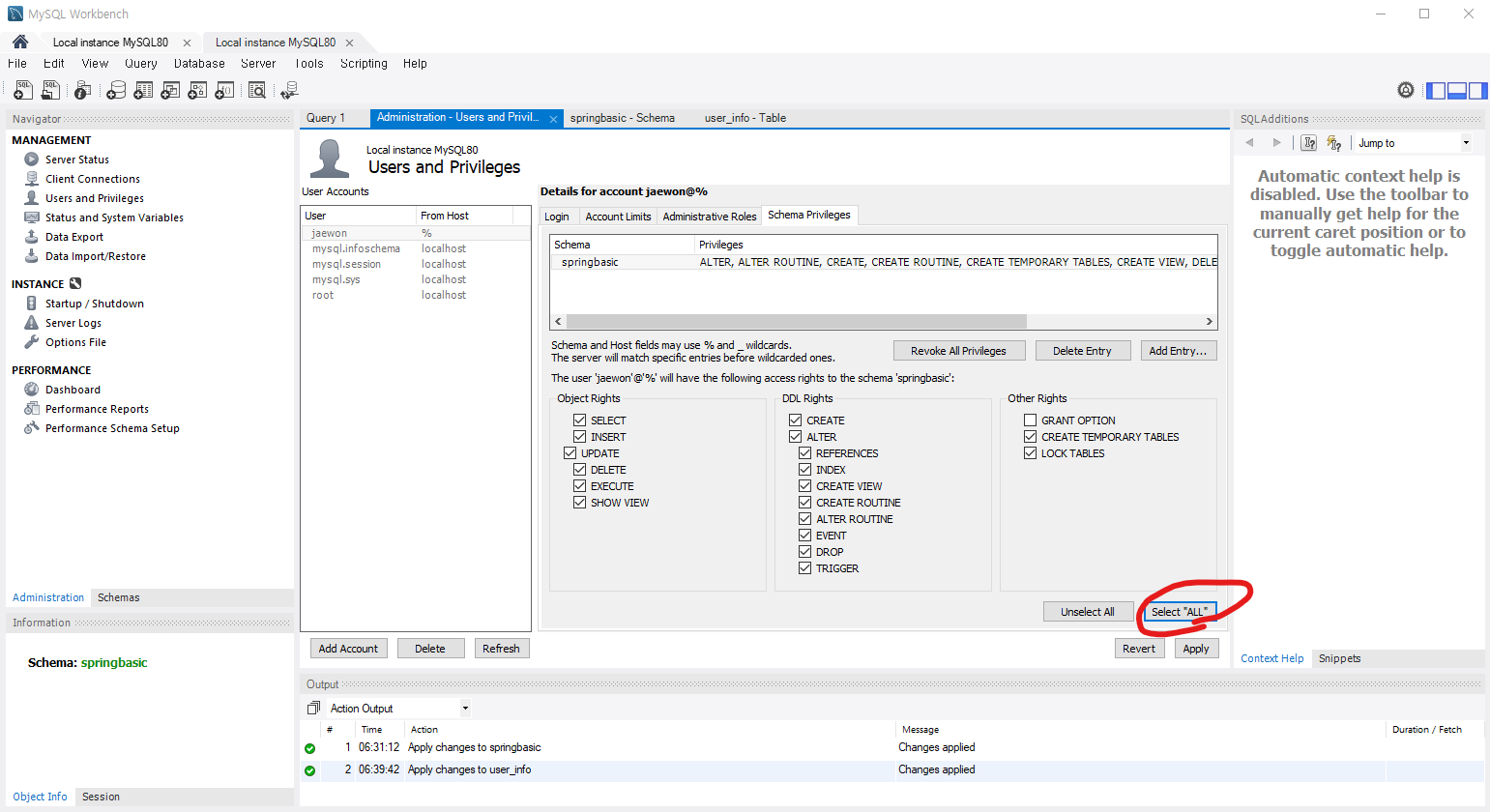
Task: Uncheck the INSERT object right
Action: point(580,437)
